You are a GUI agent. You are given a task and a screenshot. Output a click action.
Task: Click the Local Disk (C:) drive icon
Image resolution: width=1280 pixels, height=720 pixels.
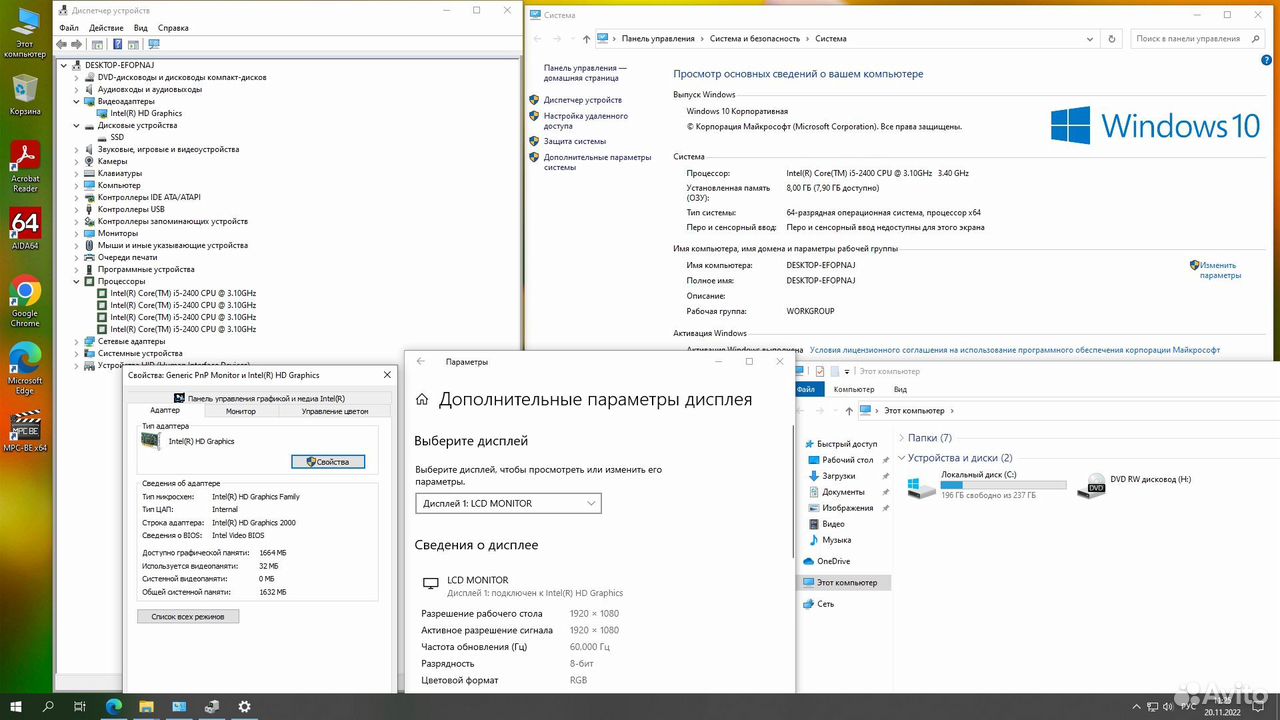click(x=921, y=487)
